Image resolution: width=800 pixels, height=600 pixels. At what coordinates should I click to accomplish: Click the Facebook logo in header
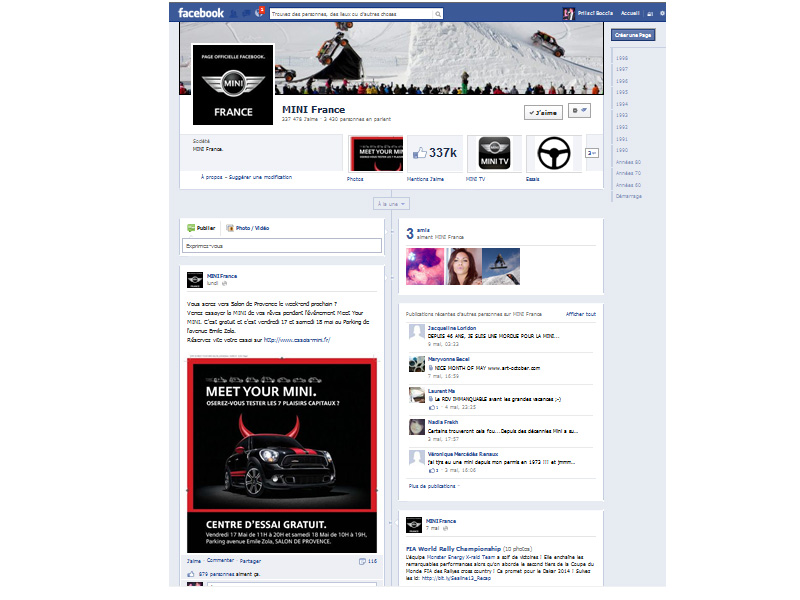(201, 13)
